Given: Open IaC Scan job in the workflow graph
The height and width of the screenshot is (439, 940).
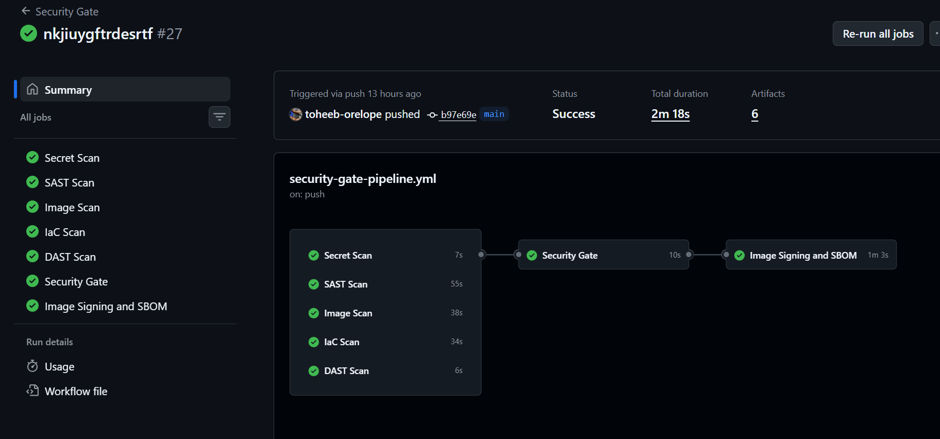Looking at the screenshot, I should (385, 342).
